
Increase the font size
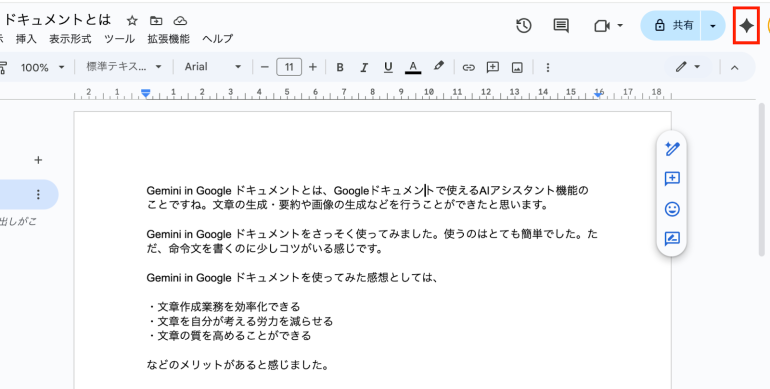(x=313, y=67)
